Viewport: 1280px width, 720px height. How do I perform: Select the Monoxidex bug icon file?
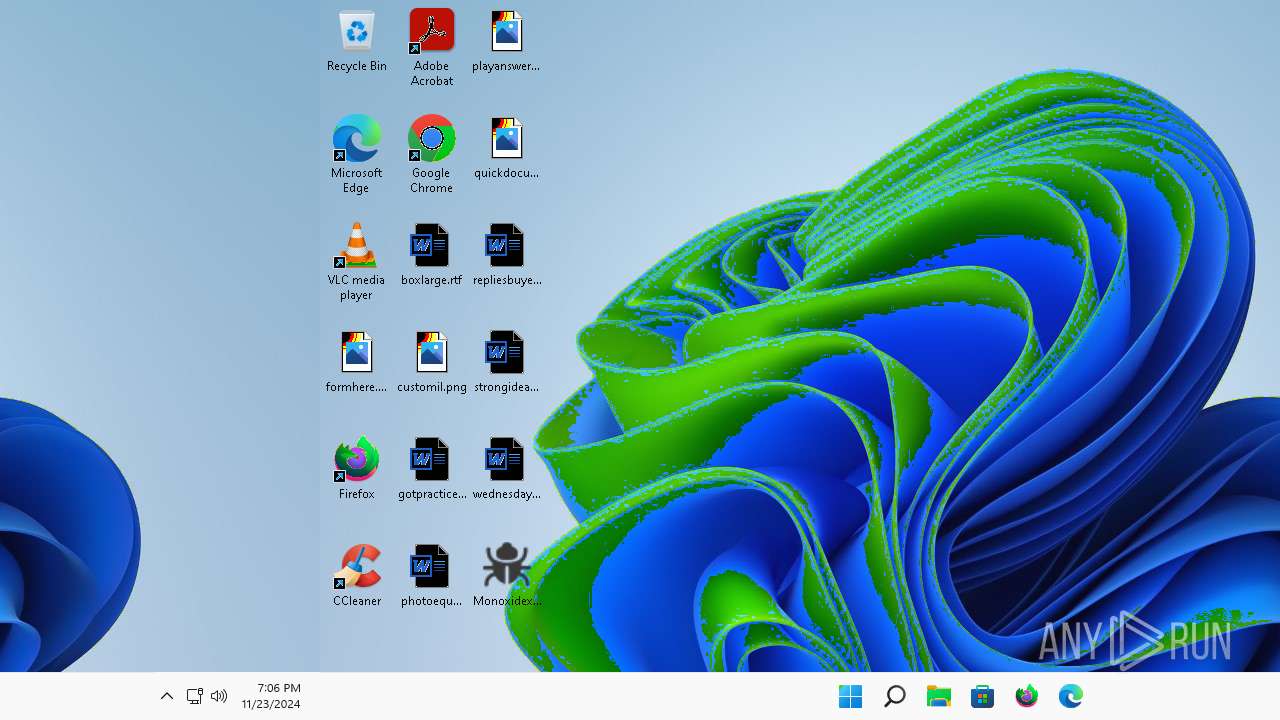click(x=506, y=576)
